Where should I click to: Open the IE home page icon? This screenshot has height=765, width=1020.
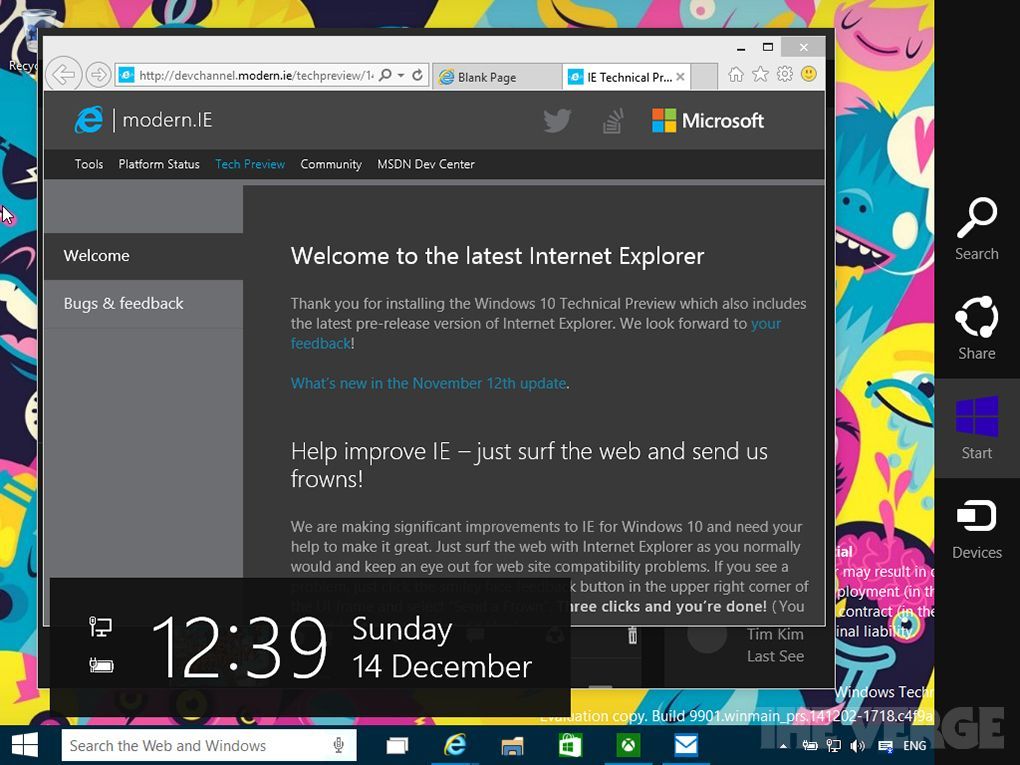point(736,75)
